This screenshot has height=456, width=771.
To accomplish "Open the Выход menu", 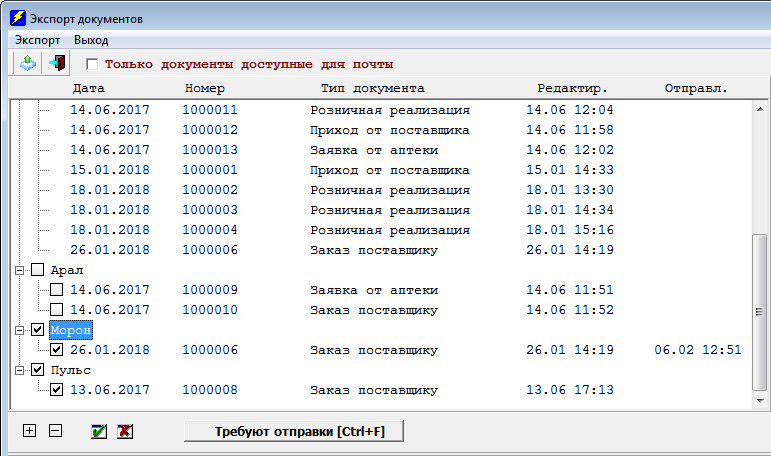I will click(91, 40).
